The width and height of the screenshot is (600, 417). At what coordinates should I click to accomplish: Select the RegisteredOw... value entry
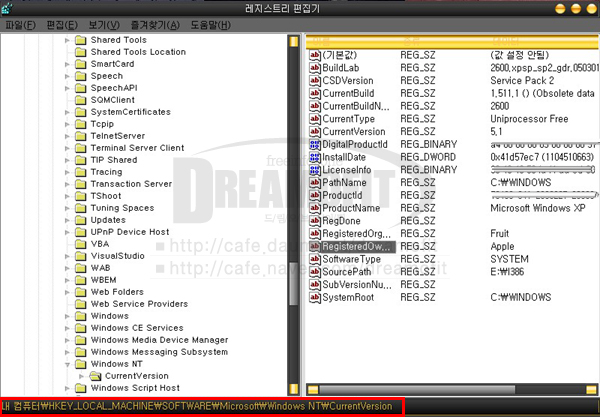(357, 247)
